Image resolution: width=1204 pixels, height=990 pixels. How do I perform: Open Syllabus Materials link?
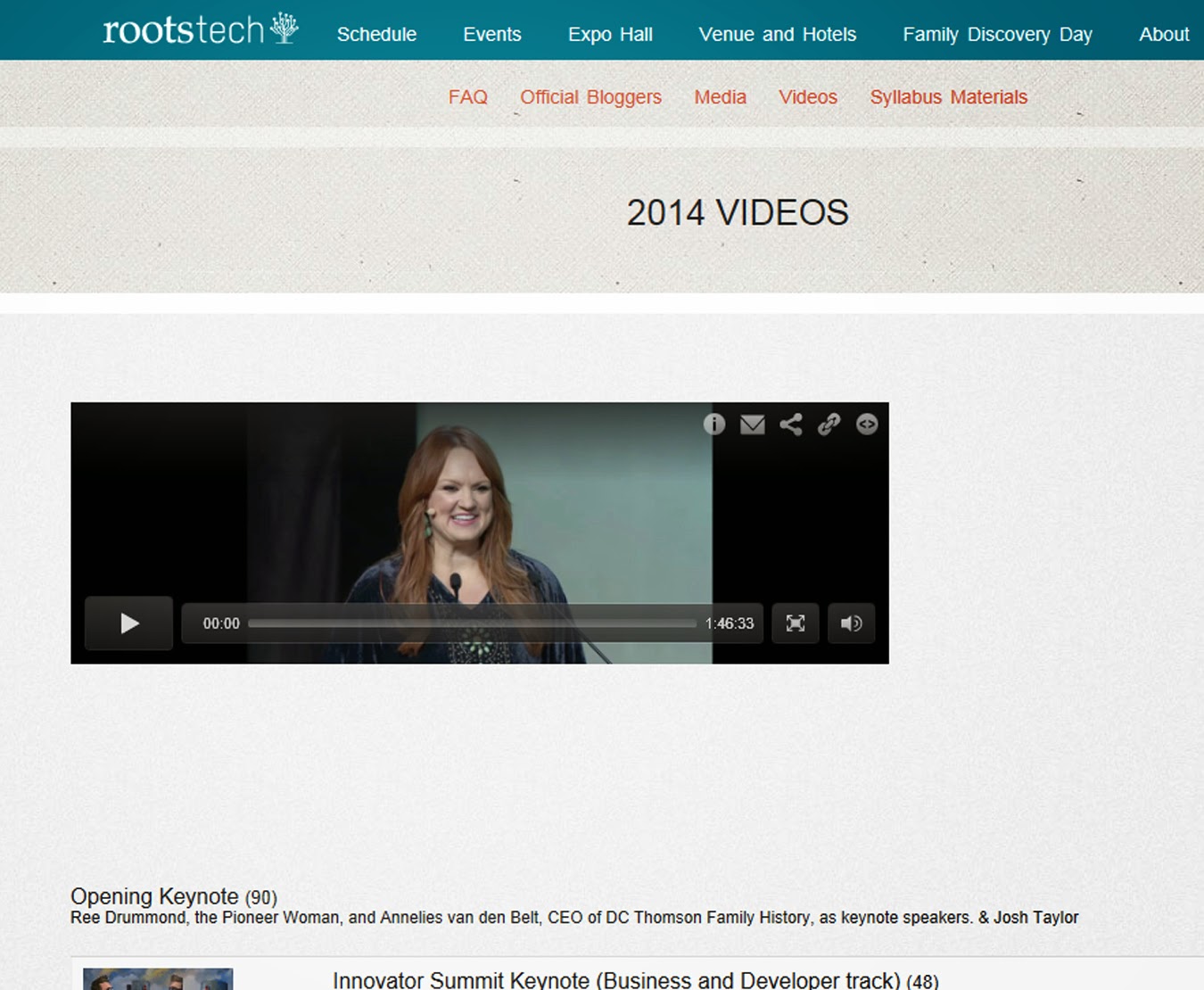[949, 97]
